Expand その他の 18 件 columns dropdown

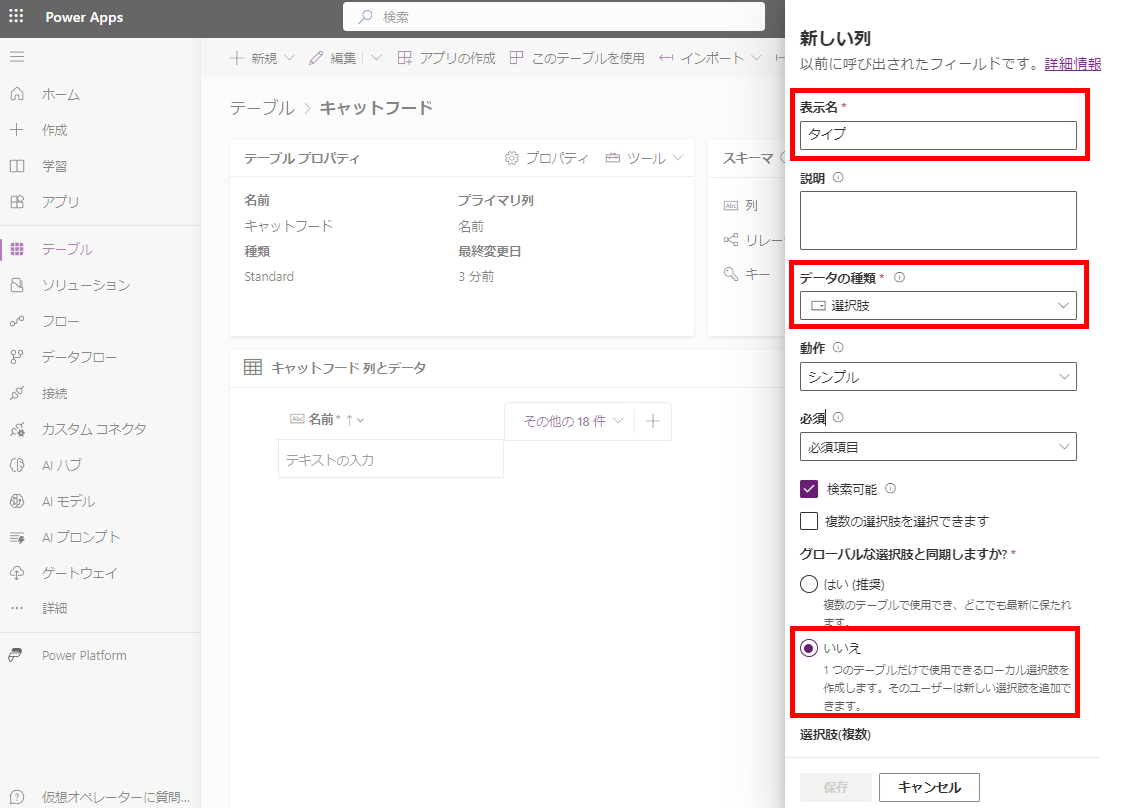click(x=574, y=421)
